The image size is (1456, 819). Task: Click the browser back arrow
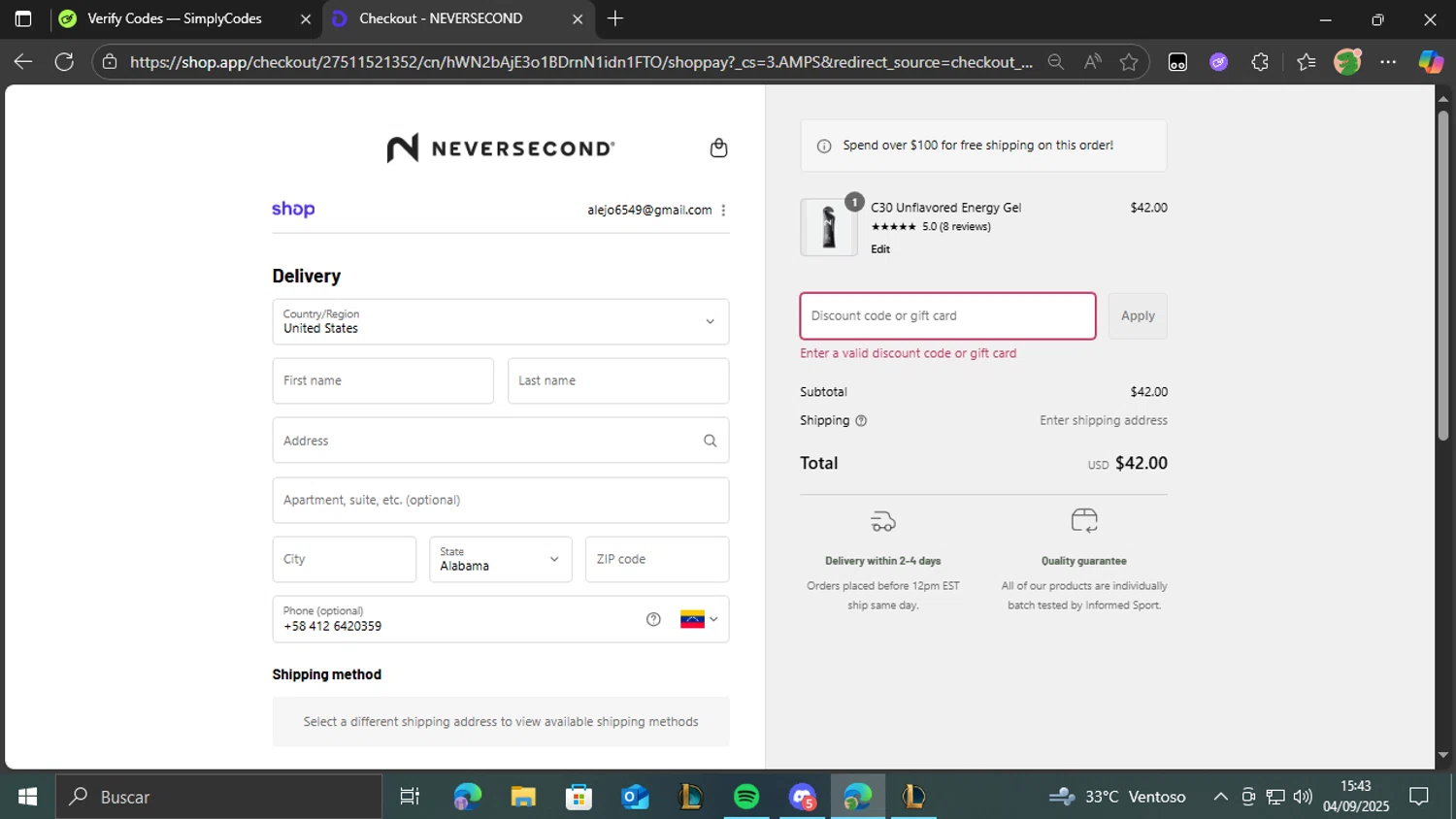tap(23, 61)
